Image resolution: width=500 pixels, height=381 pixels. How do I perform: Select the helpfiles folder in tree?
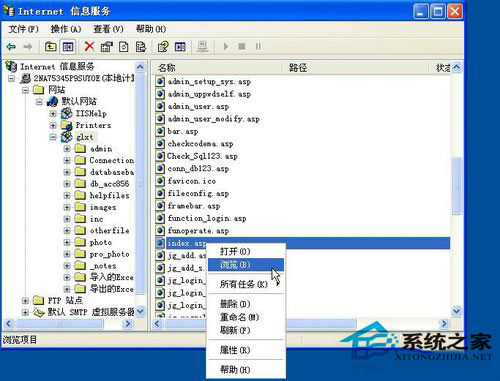coord(110,195)
